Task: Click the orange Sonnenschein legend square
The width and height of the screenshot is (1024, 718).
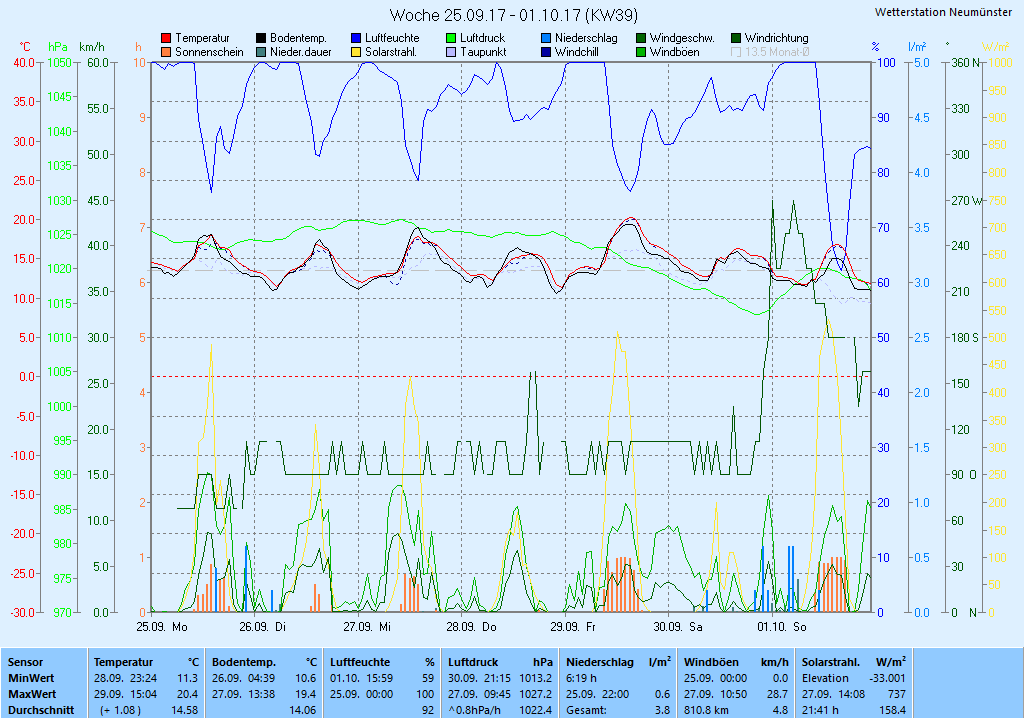Action: 166,52
